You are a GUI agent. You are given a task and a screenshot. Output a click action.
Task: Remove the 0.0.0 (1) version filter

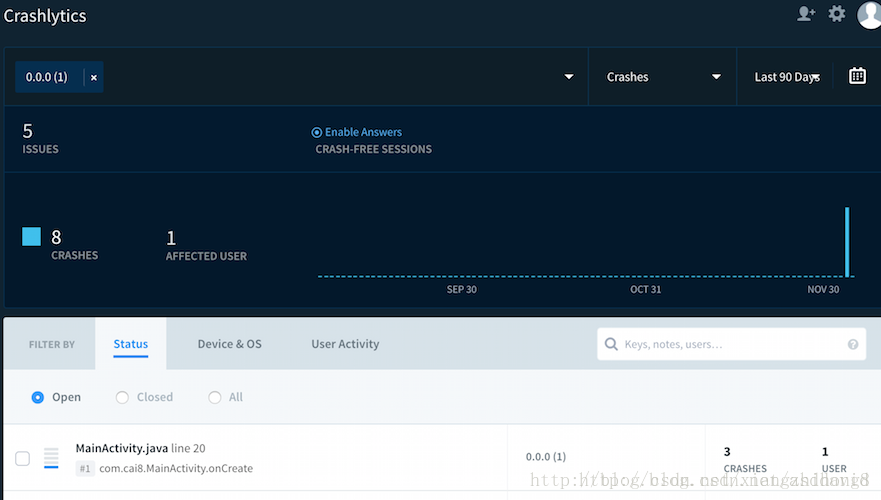click(x=94, y=78)
